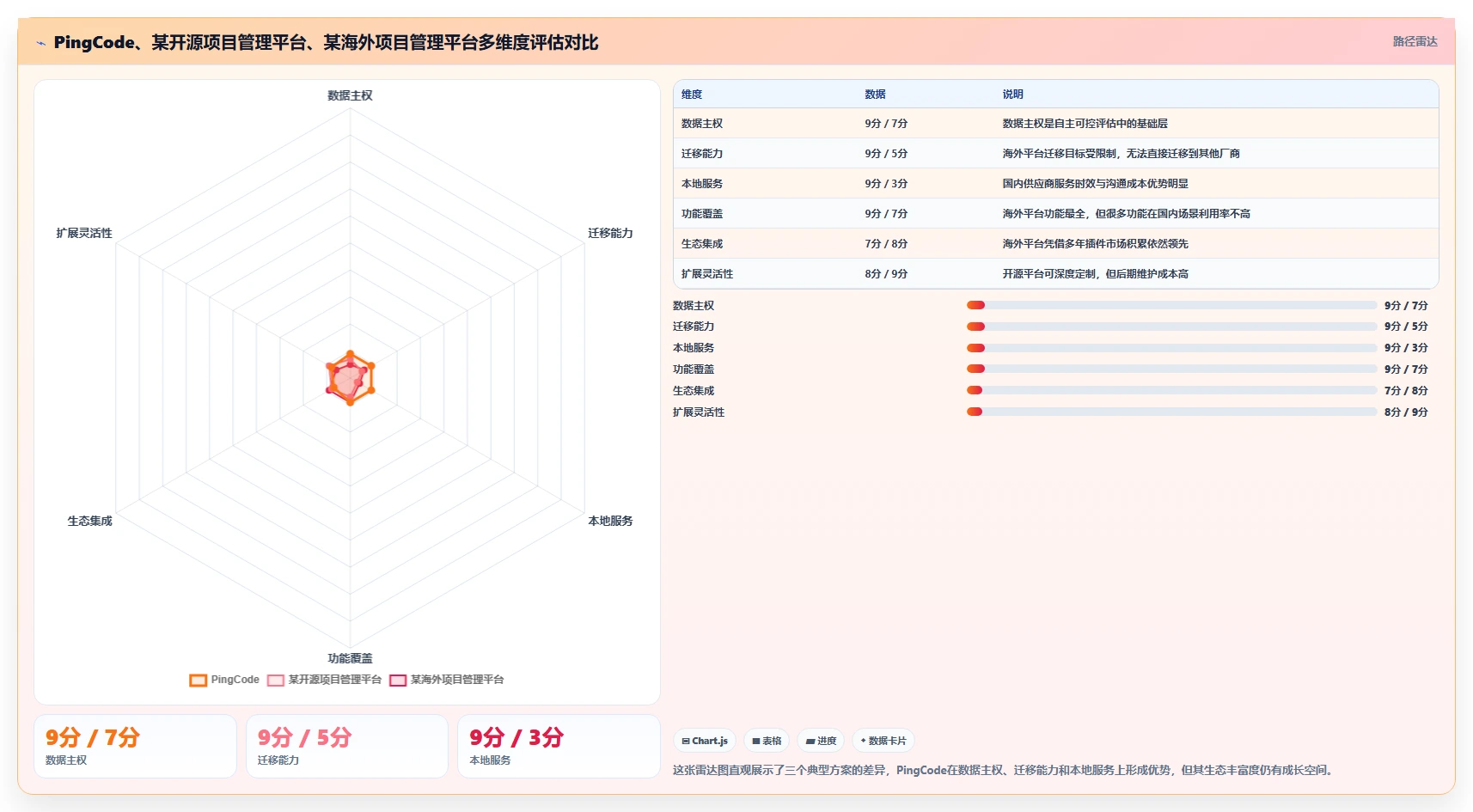The height and width of the screenshot is (812, 1473).
Task: Click the 9分 / 3分 value in table
Action: coord(886,184)
